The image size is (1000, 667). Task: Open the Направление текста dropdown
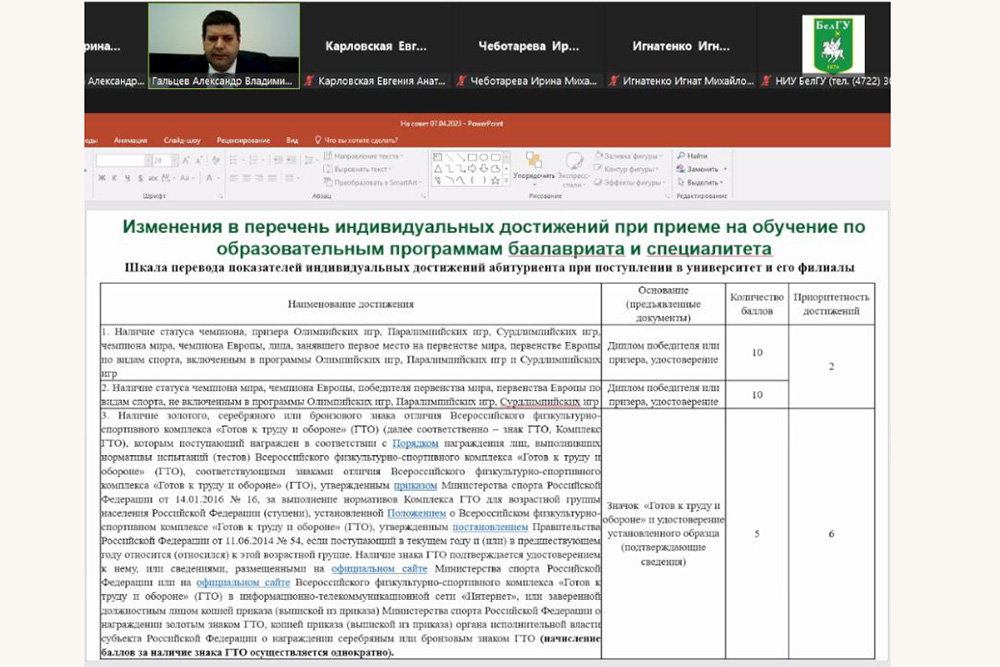(x=403, y=156)
